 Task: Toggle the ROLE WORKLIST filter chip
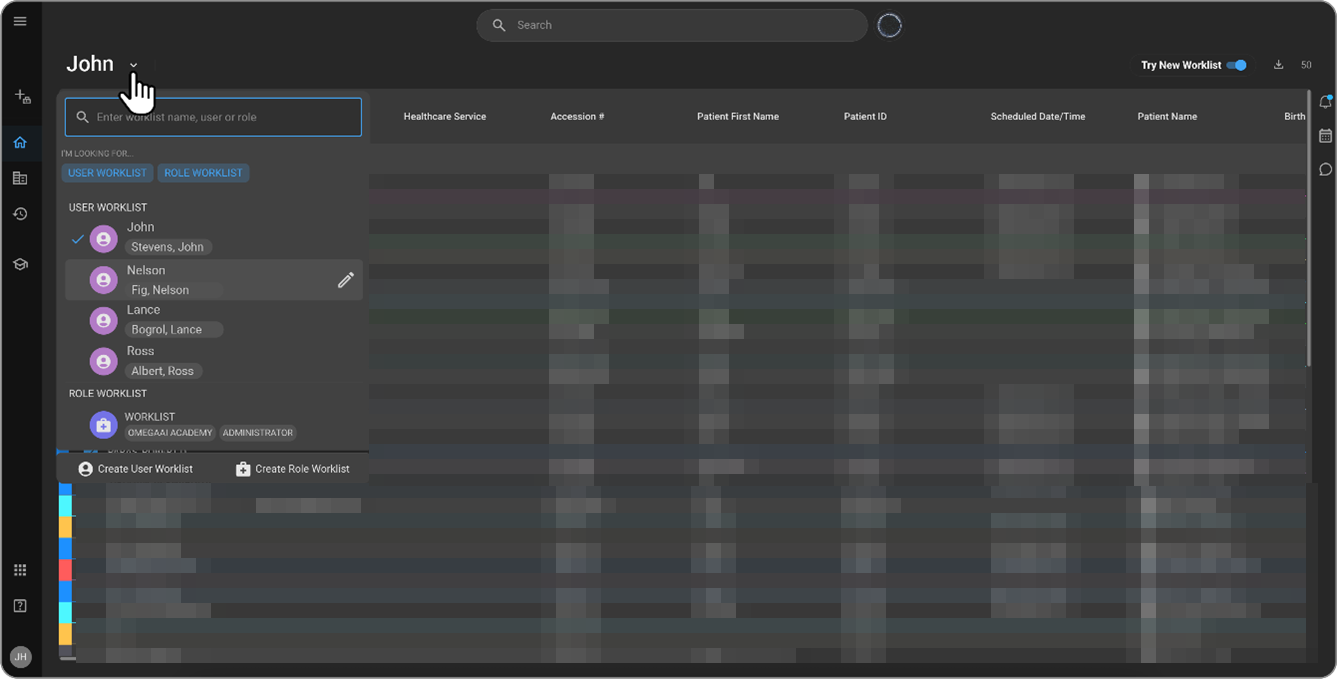203,172
